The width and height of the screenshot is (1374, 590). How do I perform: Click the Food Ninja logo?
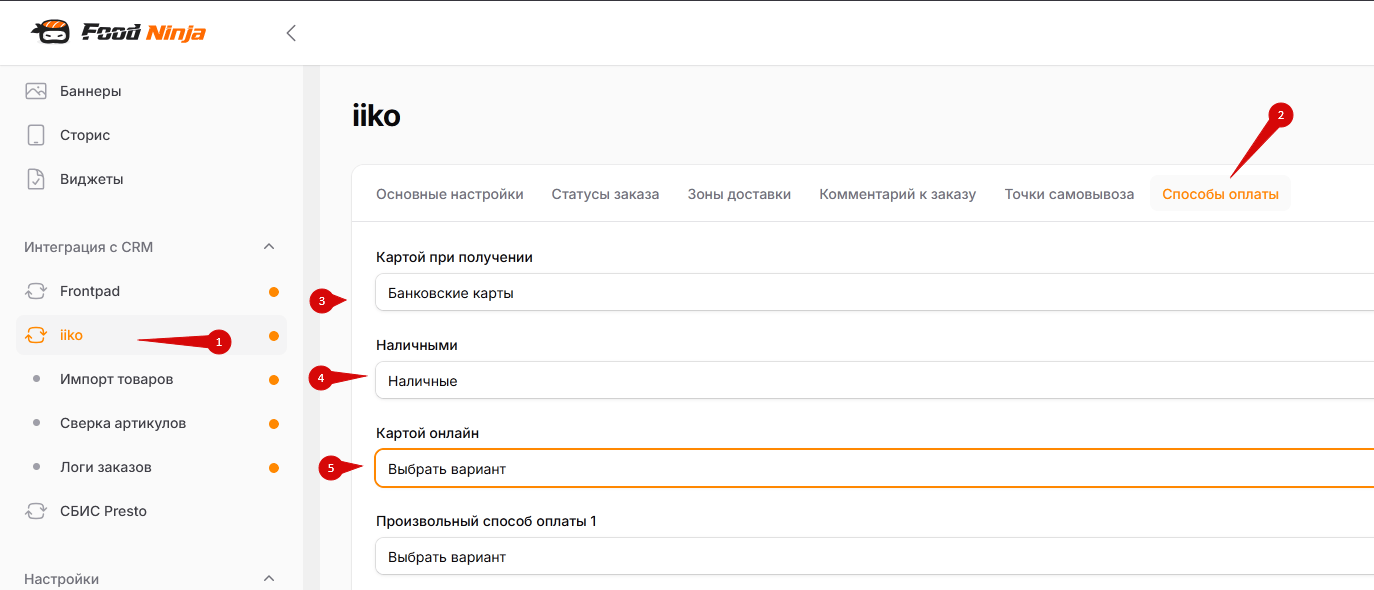point(118,33)
